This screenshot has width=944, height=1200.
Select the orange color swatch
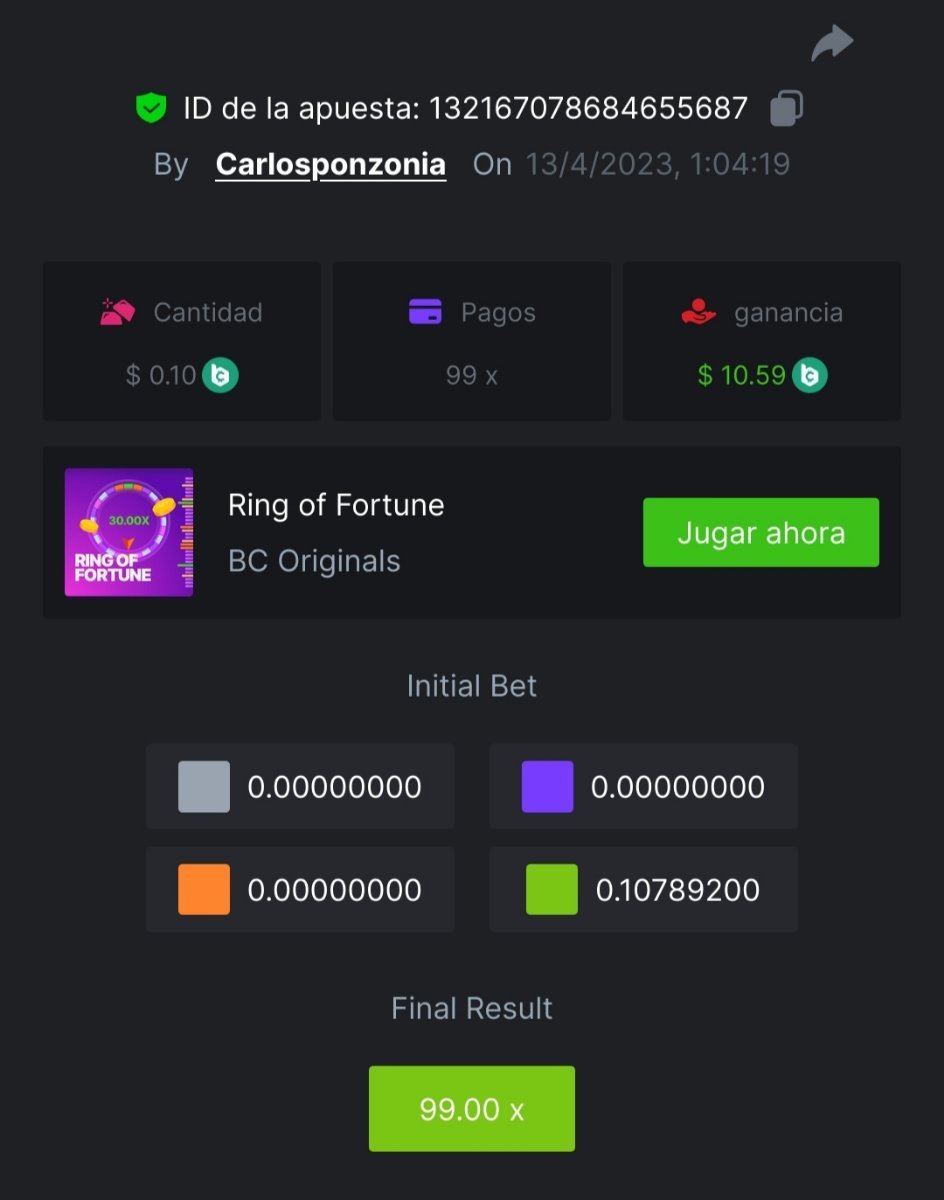(204, 889)
